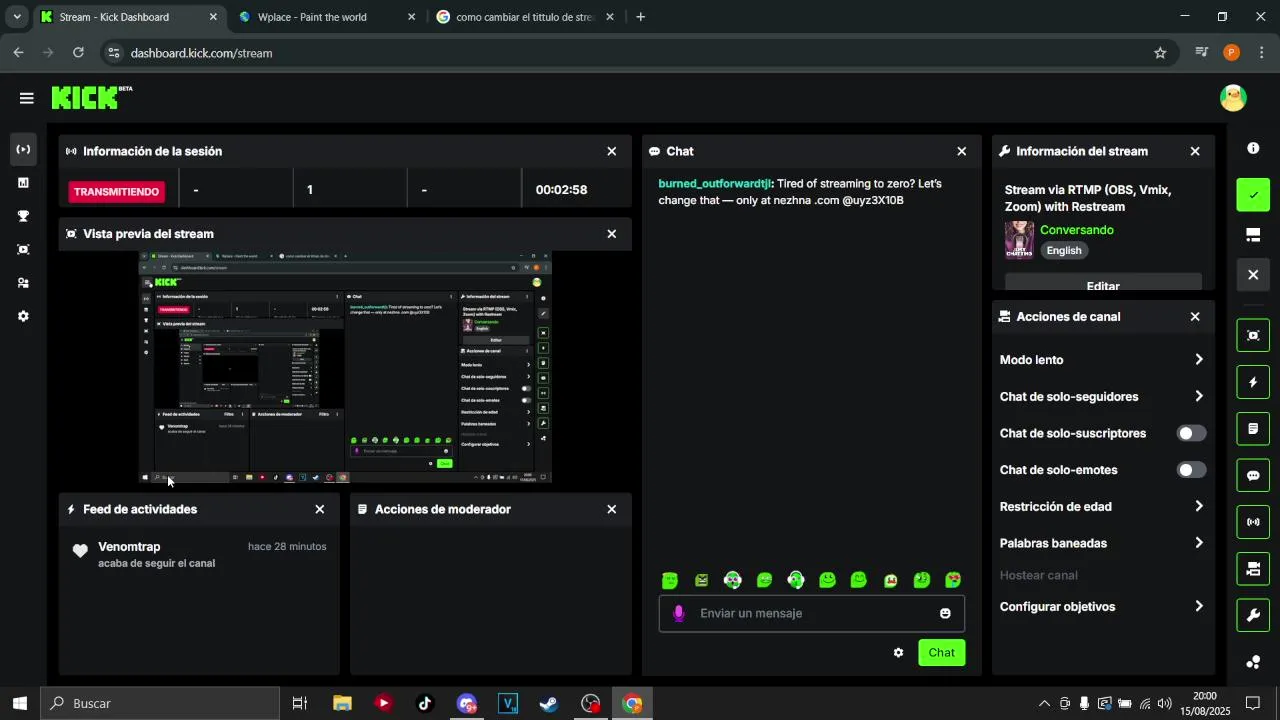Open the Stream section in the left sidebar
The image size is (1280, 720).
23,150
